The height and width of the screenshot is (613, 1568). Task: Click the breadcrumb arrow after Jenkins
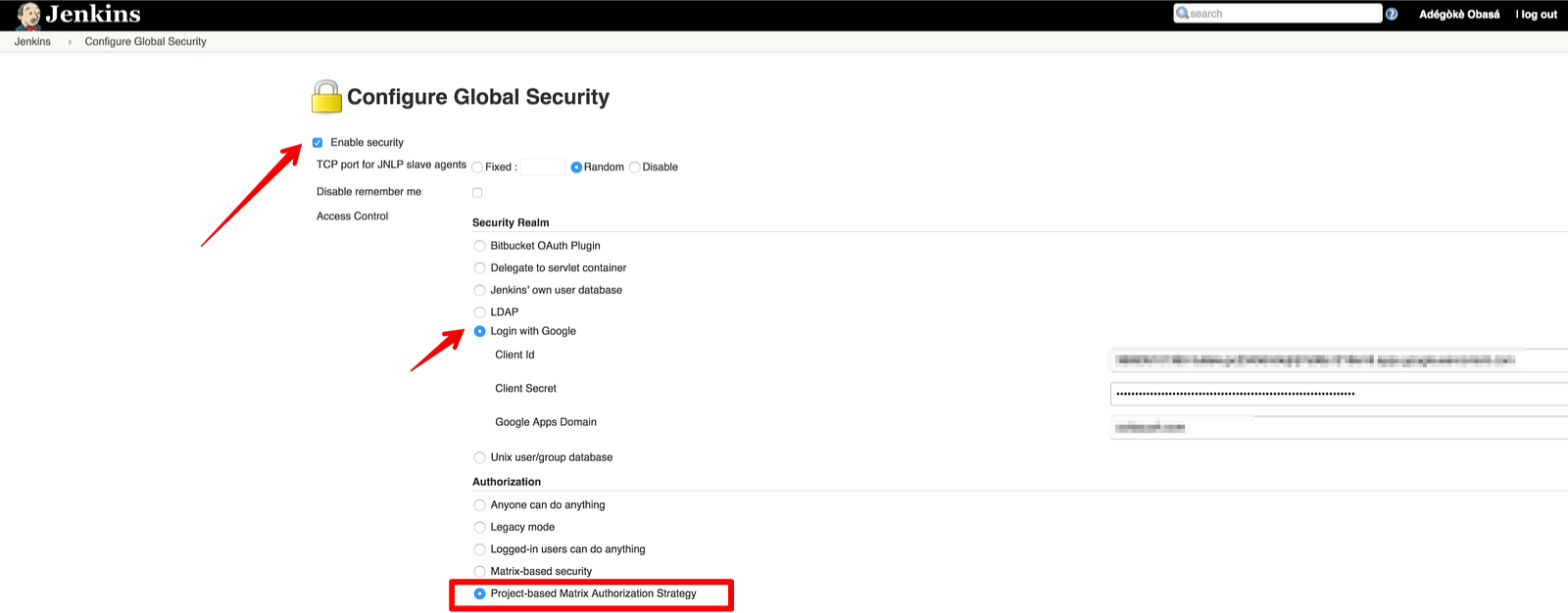coord(70,42)
